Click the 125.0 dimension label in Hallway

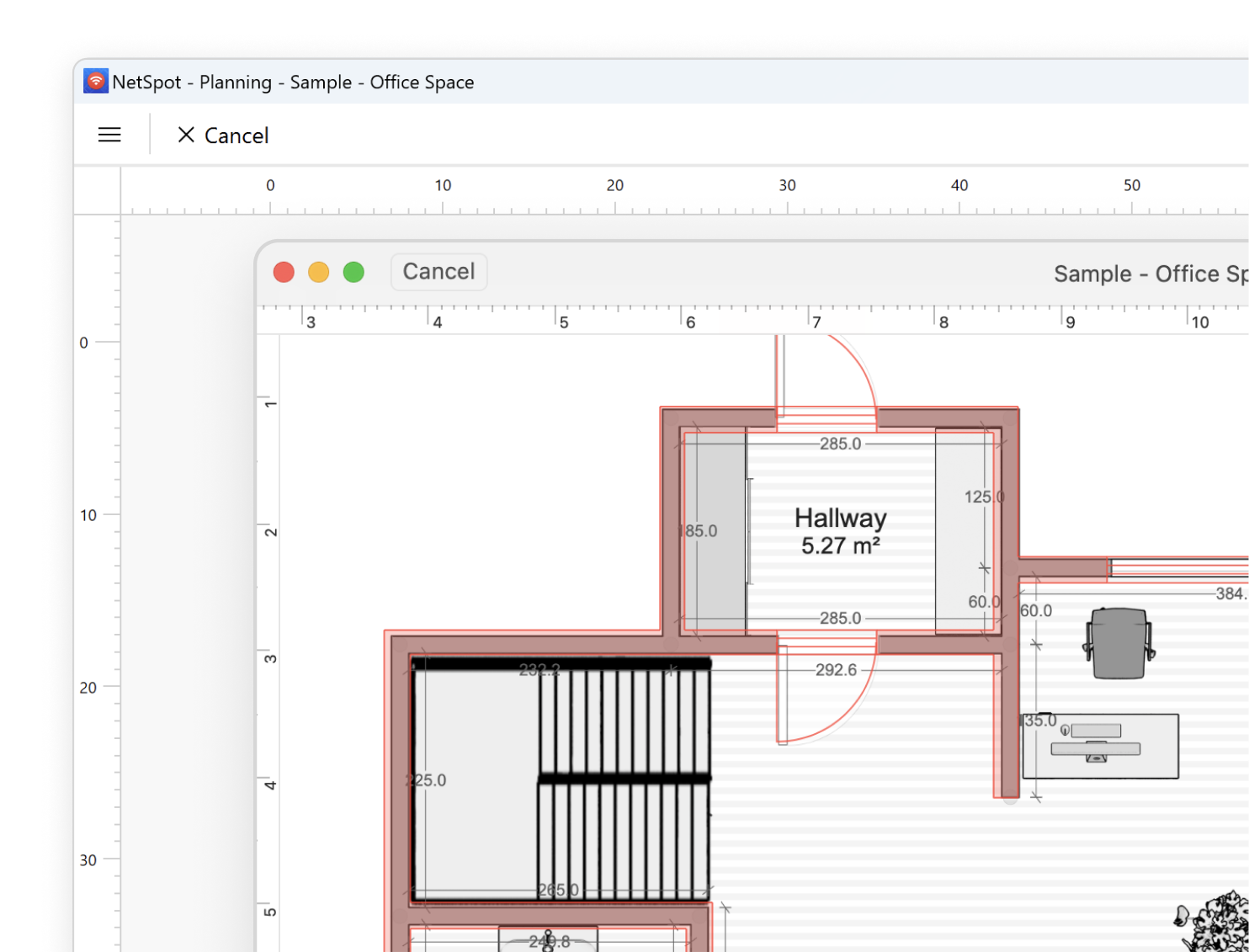(983, 497)
